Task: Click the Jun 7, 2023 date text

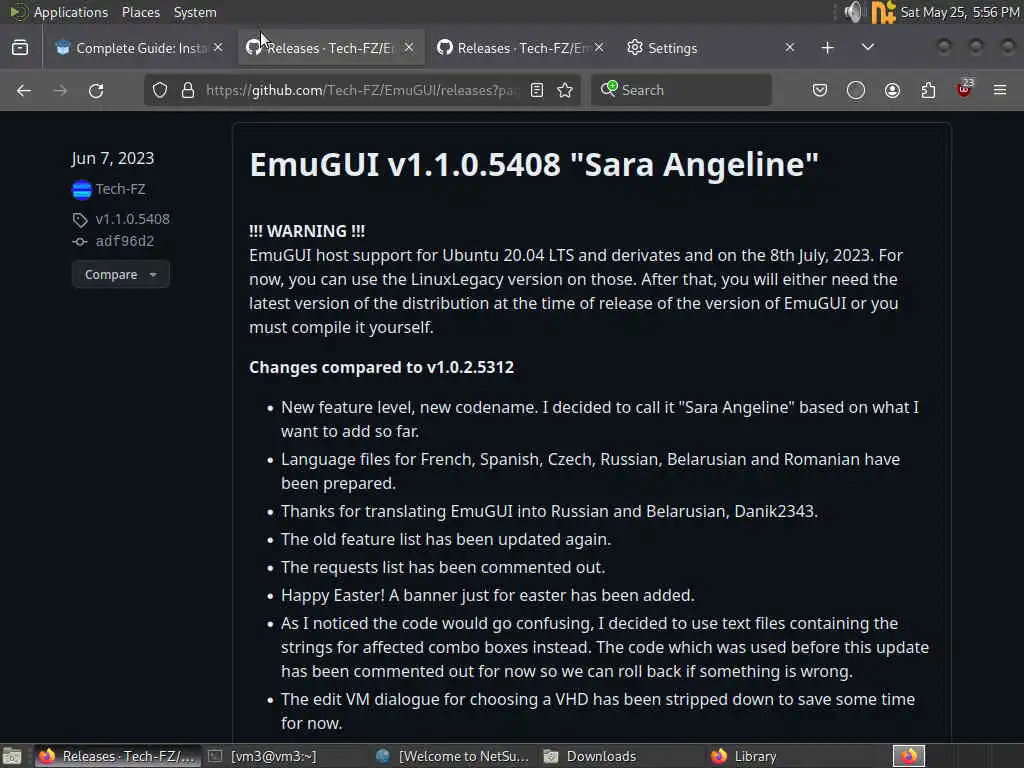Action: 113,159
